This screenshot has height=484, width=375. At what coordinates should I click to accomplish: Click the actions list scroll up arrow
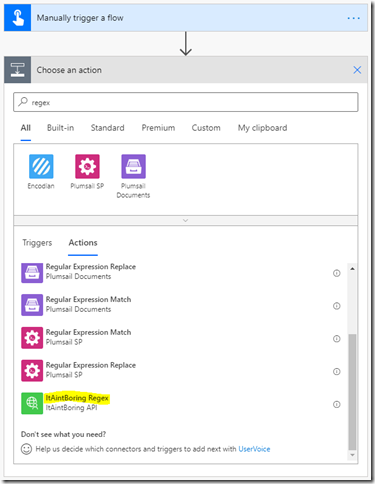point(352,268)
